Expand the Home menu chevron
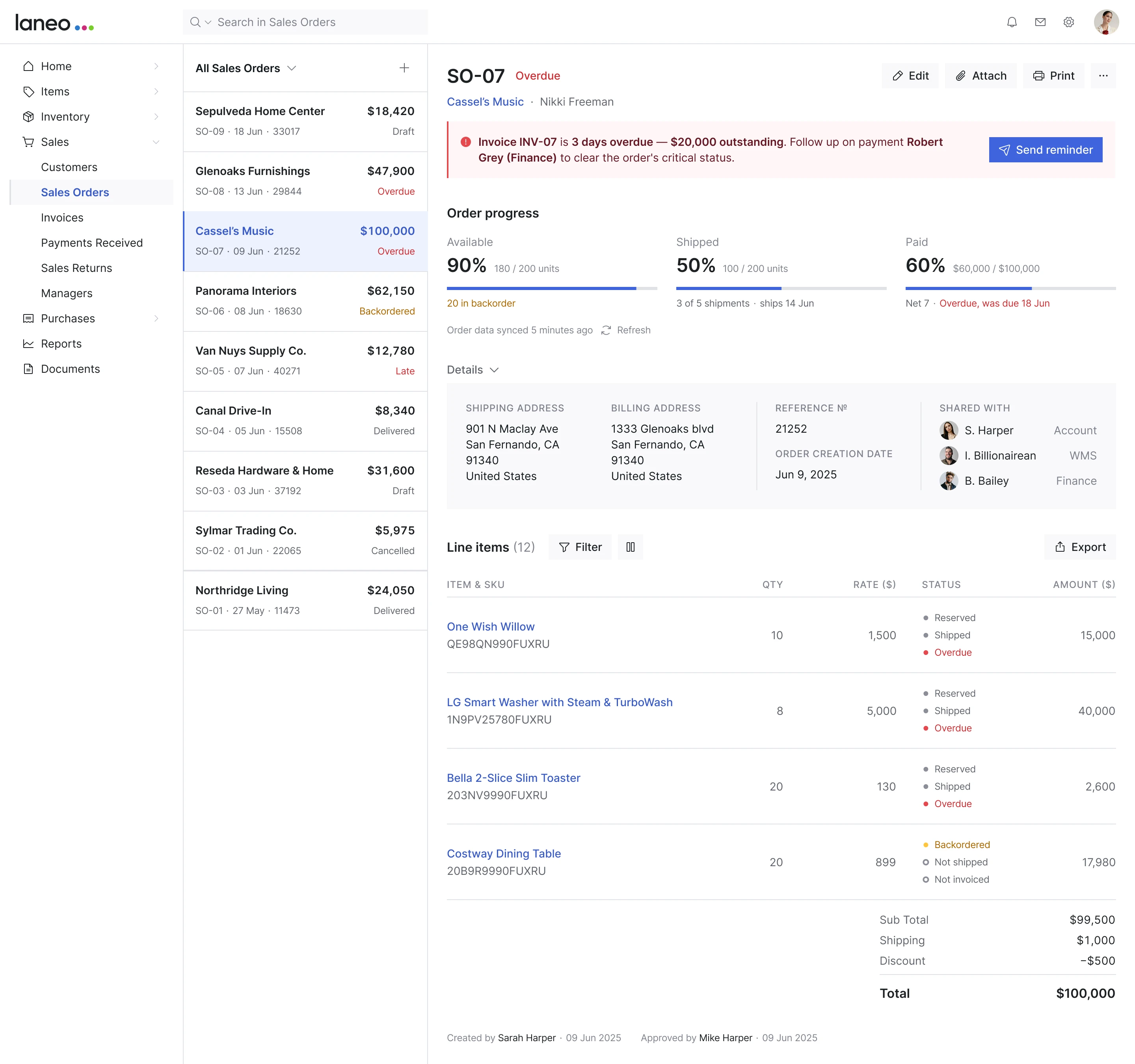 [x=156, y=66]
